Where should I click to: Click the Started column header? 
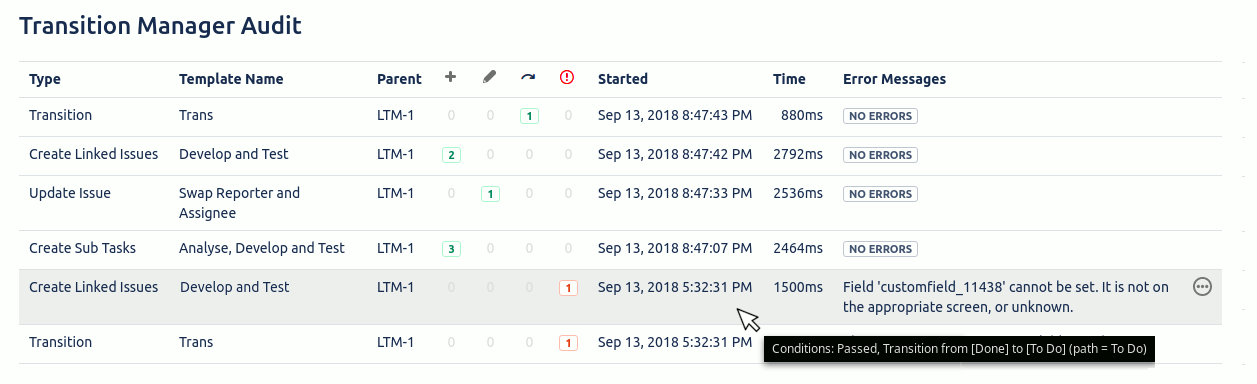[x=623, y=79]
